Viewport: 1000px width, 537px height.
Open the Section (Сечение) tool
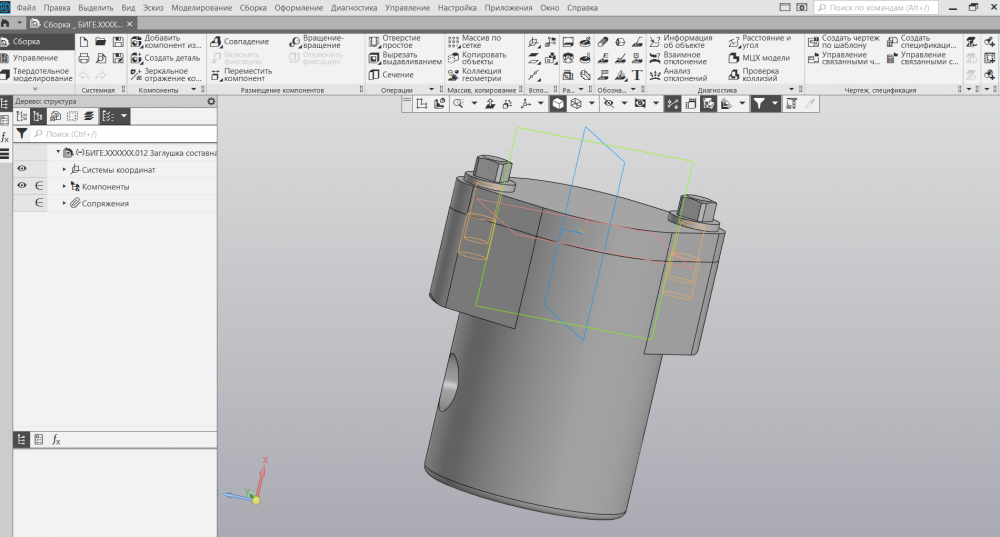(374, 75)
